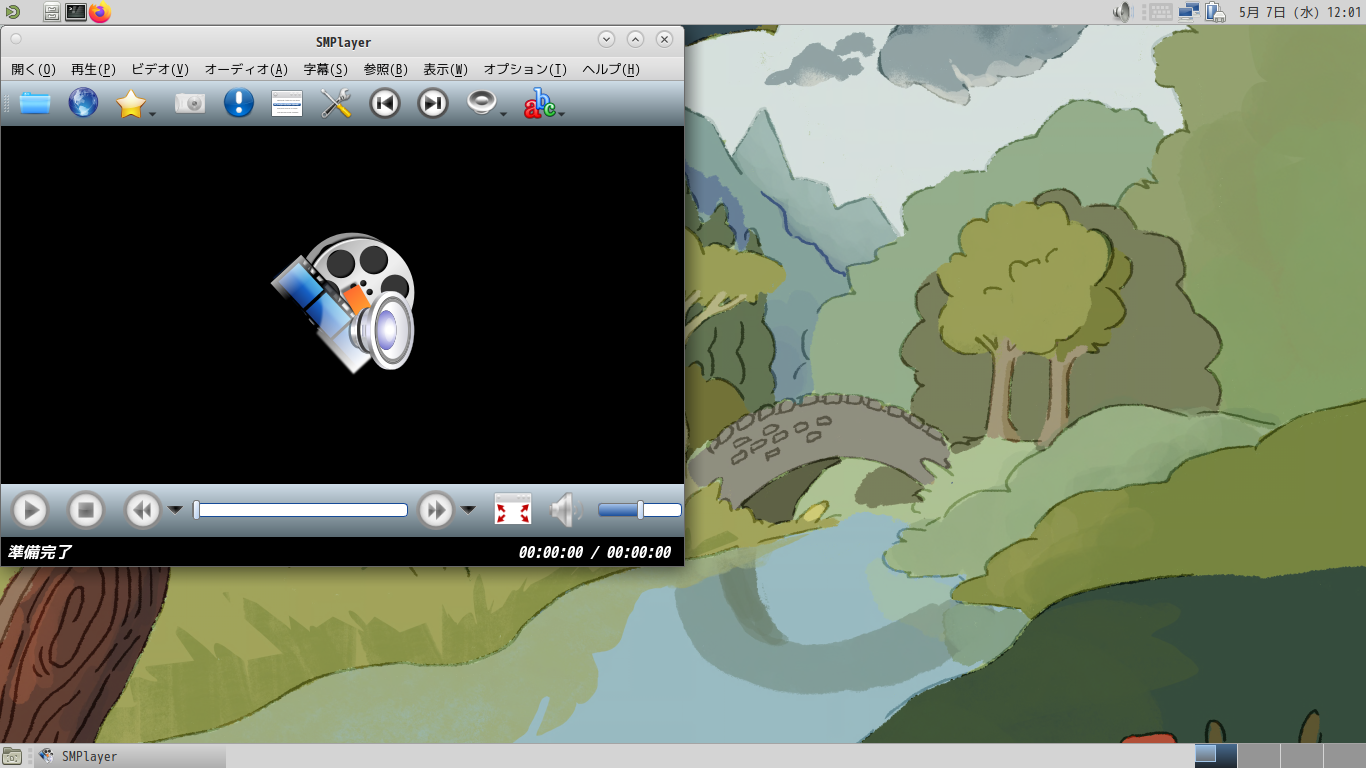
Task: Click the SMPlayer logo in the video area
Action: [343, 303]
